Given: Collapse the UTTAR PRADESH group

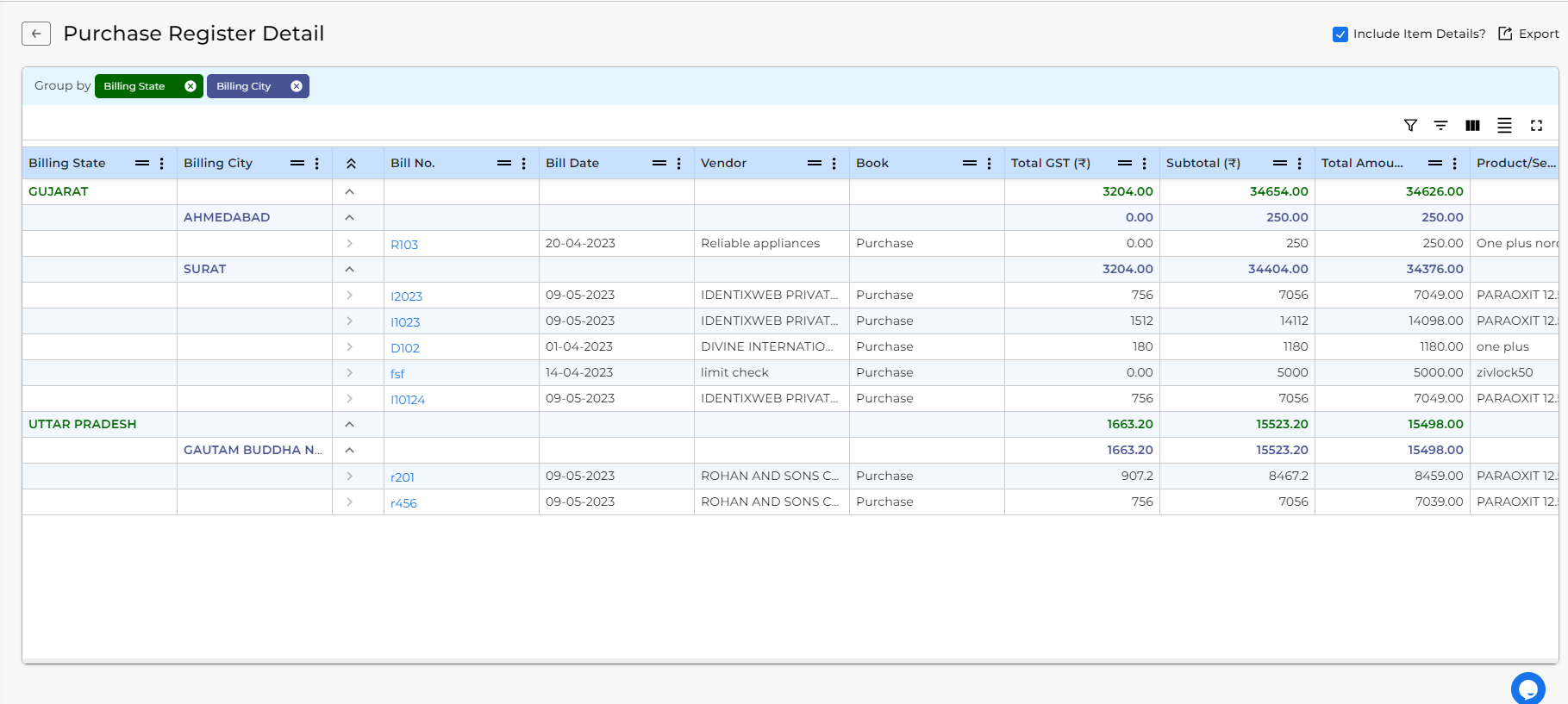Looking at the screenshot, I should tap(349, 424).
